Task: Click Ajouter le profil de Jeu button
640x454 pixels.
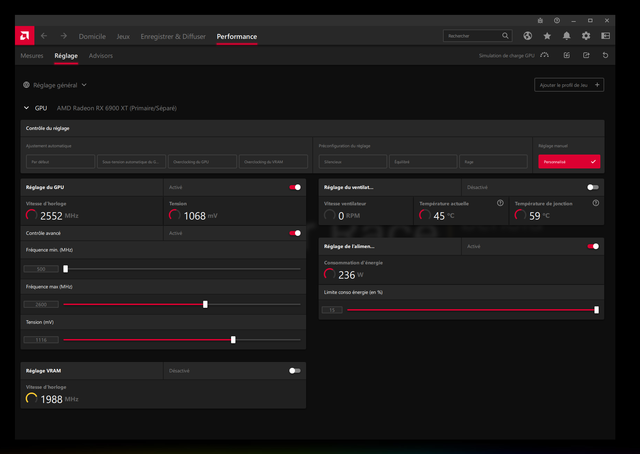Action: coord(569,85)
